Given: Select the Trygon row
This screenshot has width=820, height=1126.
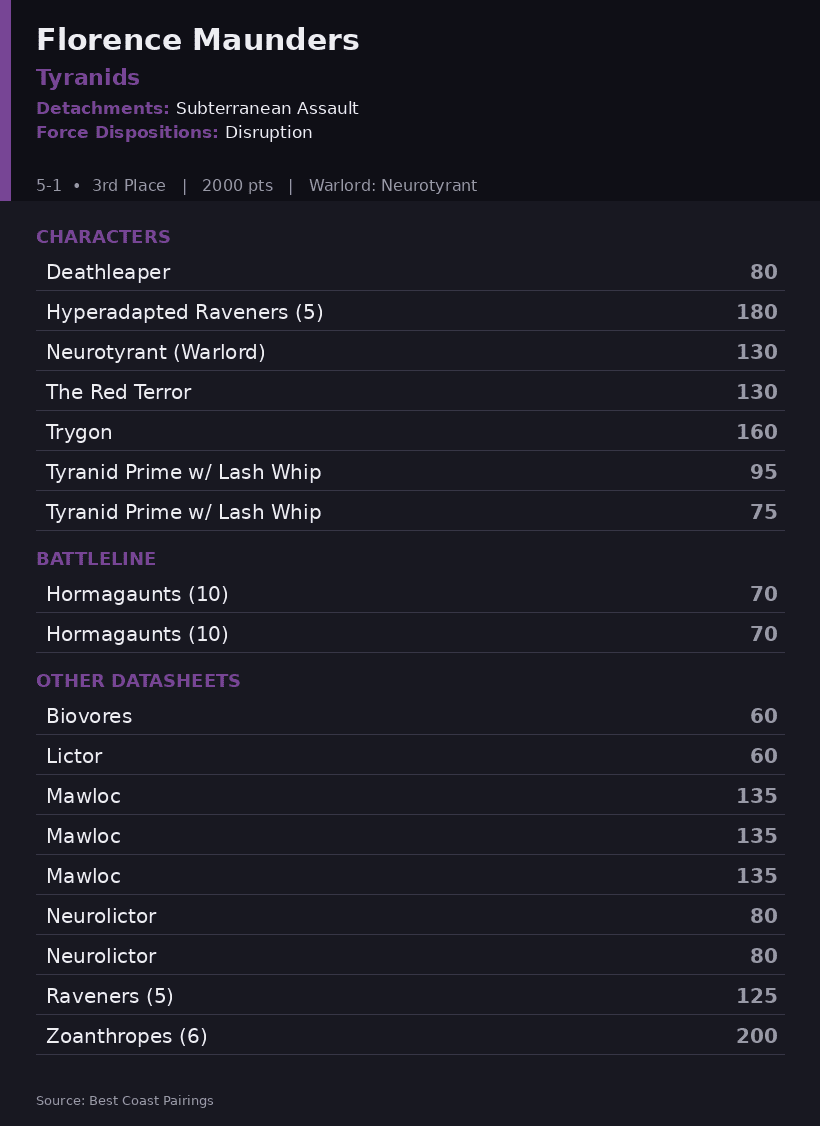Looking at the screenshot, I should (410, 432).
